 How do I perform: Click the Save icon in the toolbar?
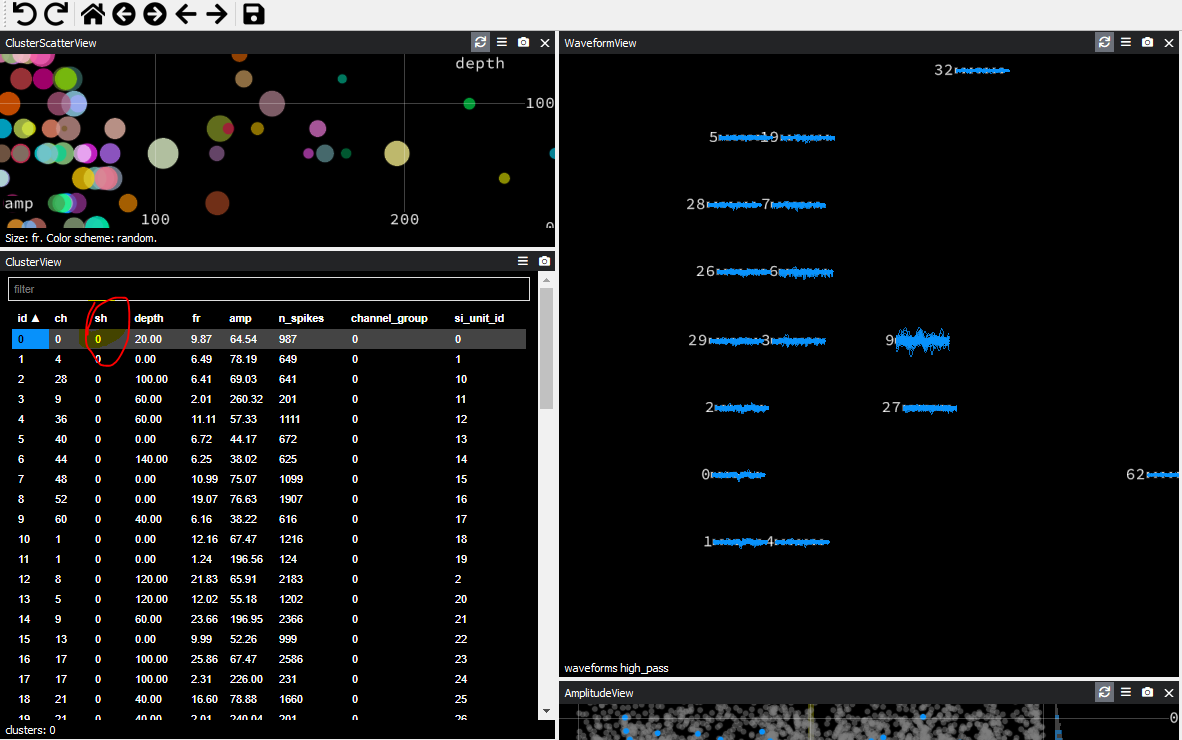[x=252, y=14]
